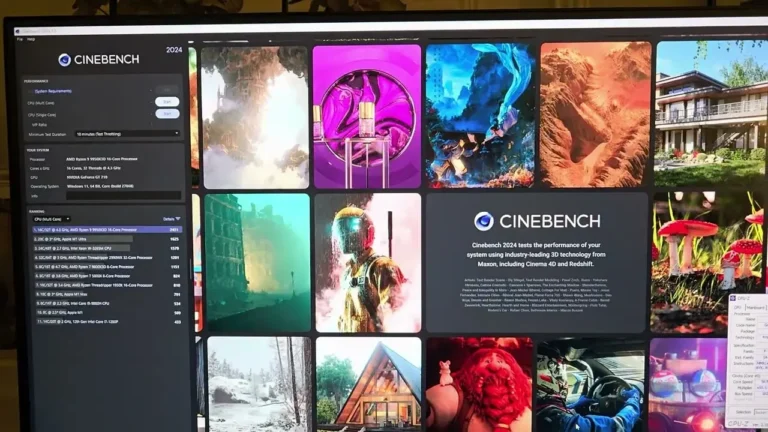Click the MP Ratio label
Image resolution: width=768 pixels, height=432 pixels.
point(39,125)
